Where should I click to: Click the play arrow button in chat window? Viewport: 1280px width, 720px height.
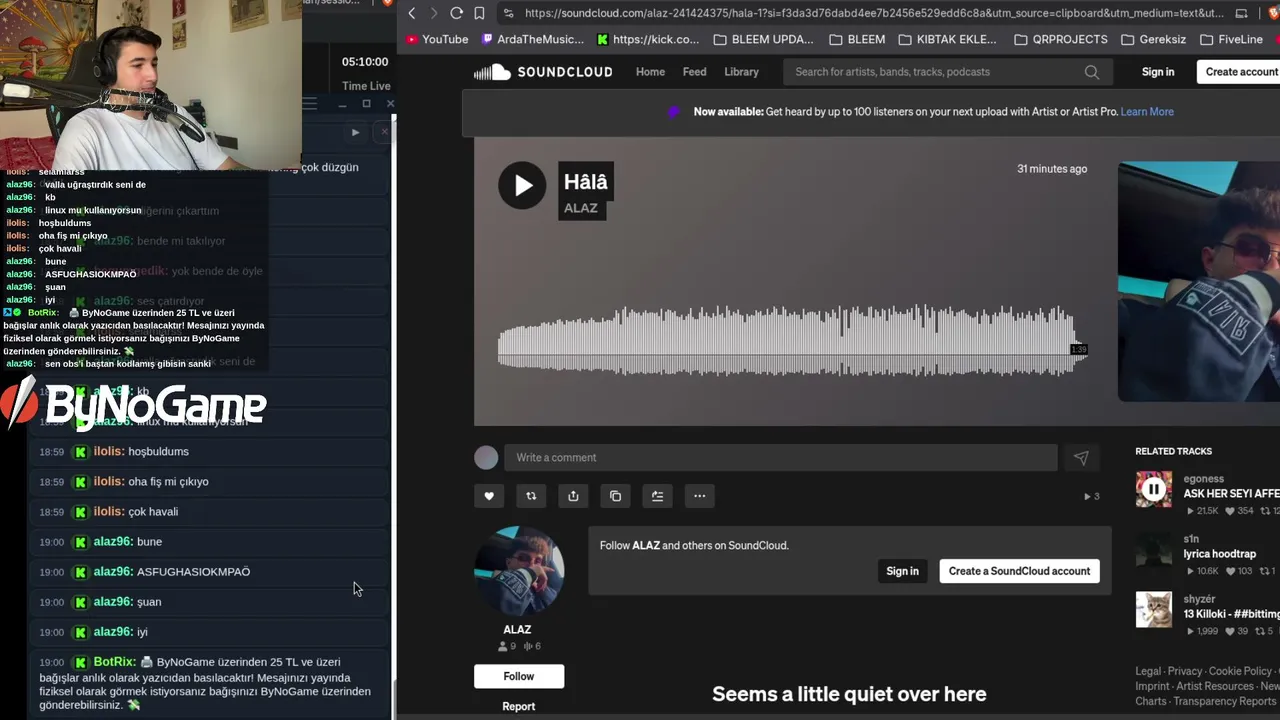(x=355, y=132)
